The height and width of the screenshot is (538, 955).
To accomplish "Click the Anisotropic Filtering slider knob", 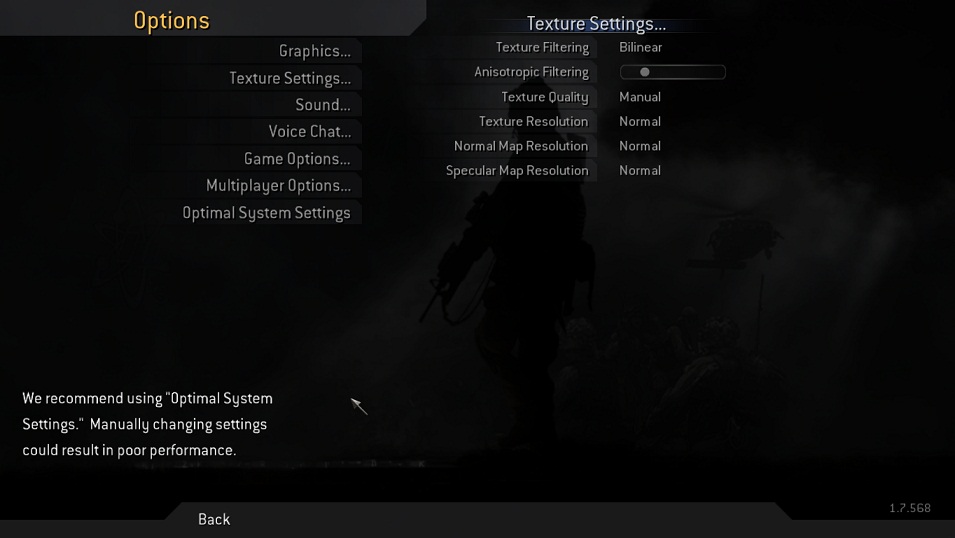I will 644,72.
